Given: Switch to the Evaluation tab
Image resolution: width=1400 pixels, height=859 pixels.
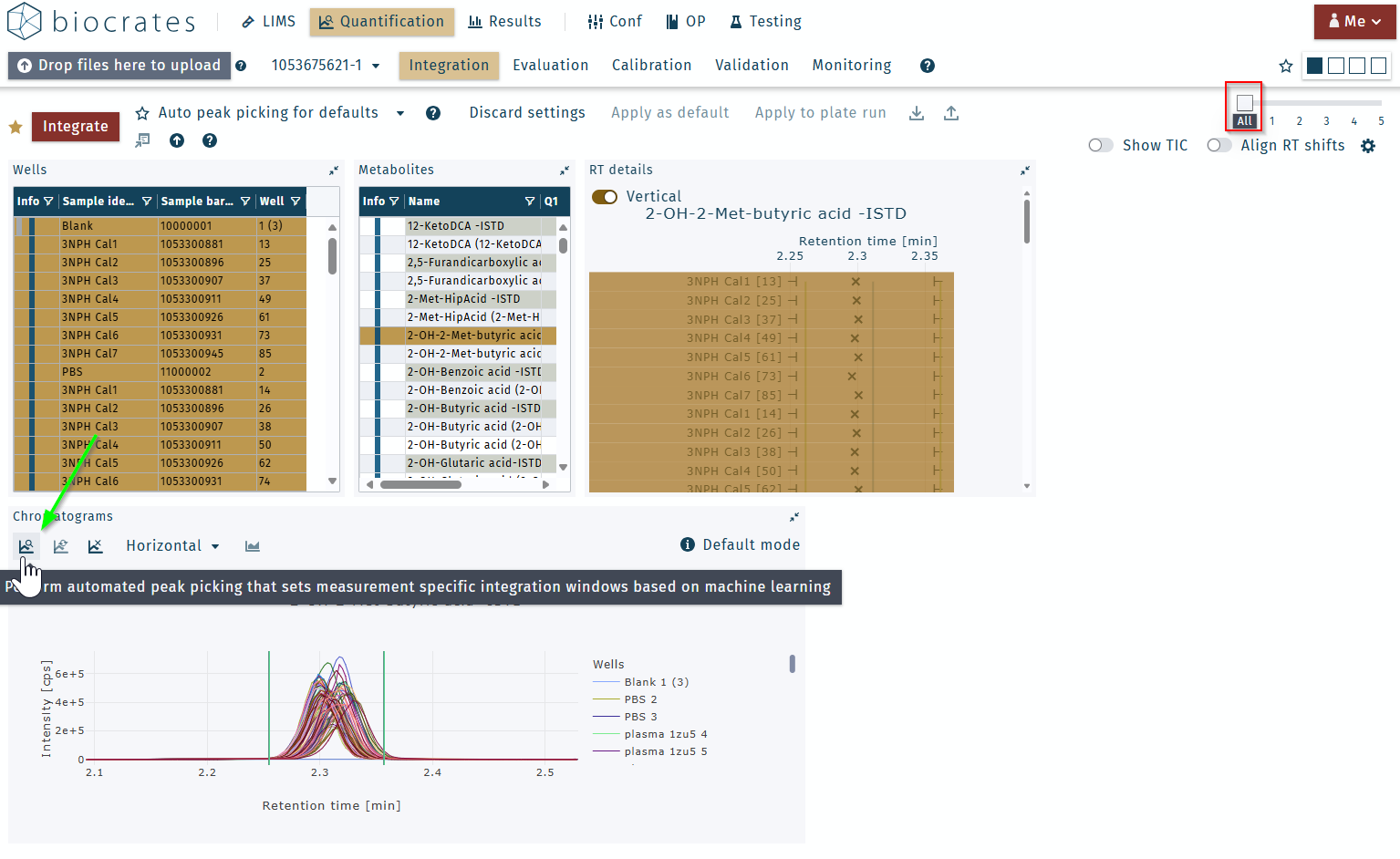Looking at the screenshot, I should (551, 66).
